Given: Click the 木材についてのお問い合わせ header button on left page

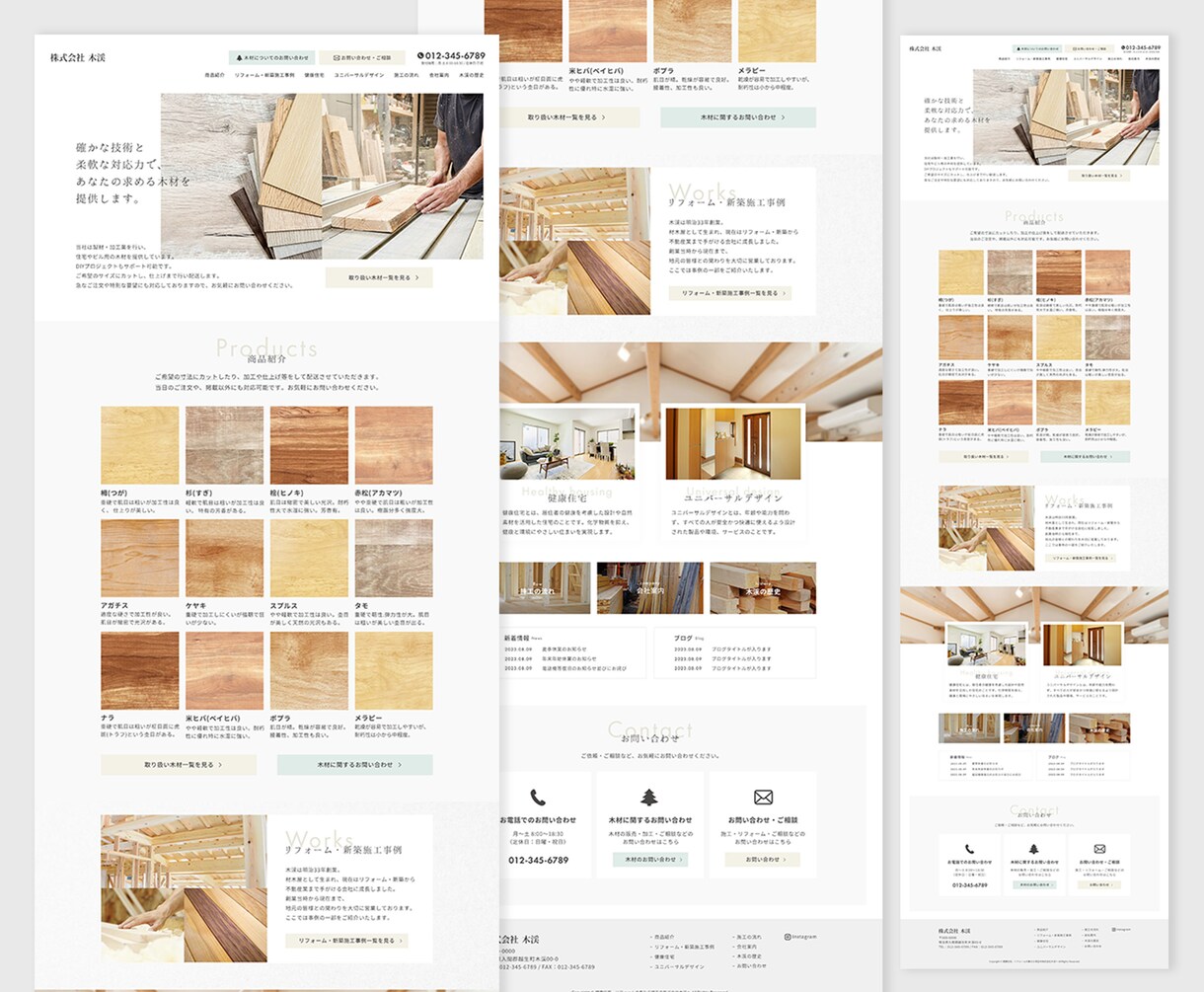Looking at the screenshot, I should click(272, 57).
